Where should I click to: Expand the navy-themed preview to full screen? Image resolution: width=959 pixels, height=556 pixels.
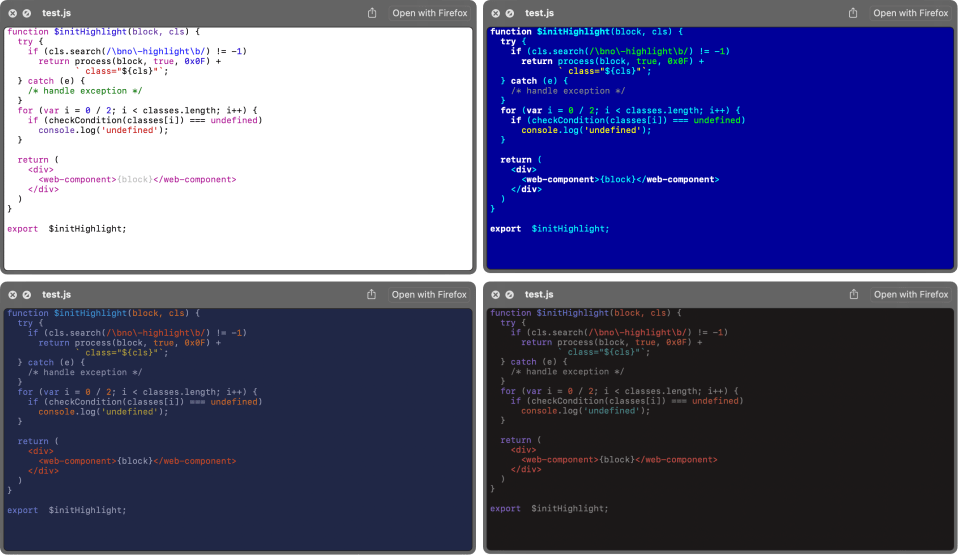[27, 294]
